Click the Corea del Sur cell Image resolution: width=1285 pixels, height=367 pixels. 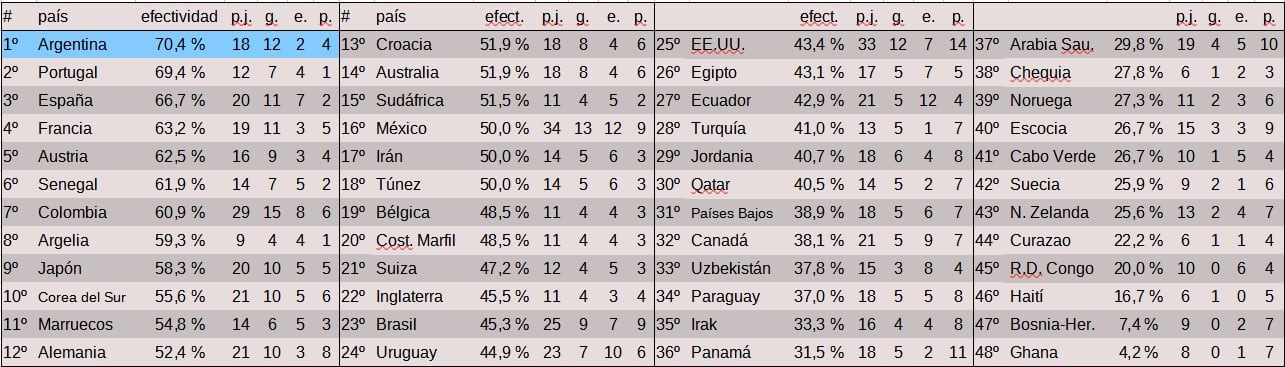pos(82,296)
